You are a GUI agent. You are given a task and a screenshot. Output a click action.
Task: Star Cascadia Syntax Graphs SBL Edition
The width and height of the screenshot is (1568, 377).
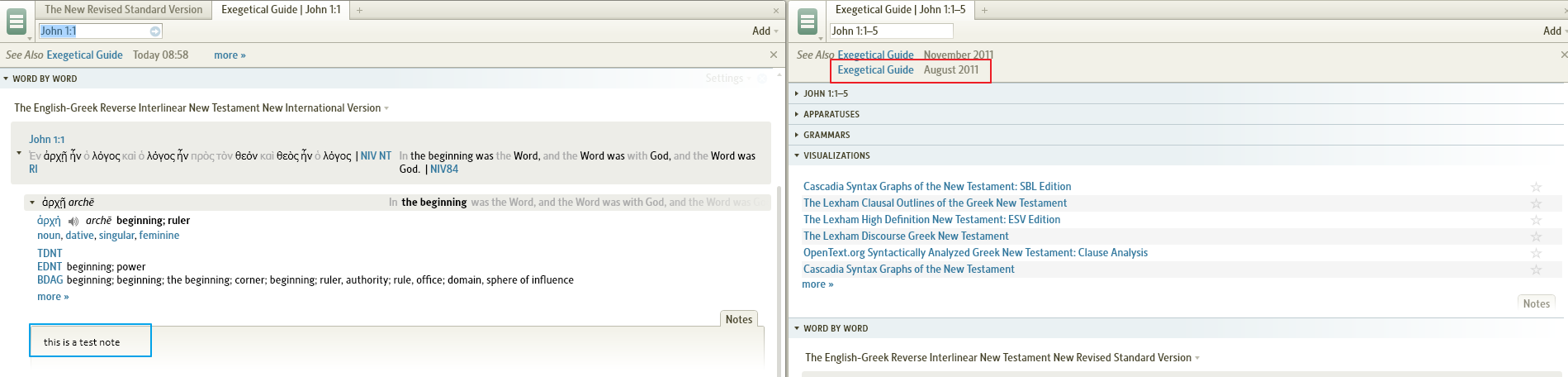1536,187
